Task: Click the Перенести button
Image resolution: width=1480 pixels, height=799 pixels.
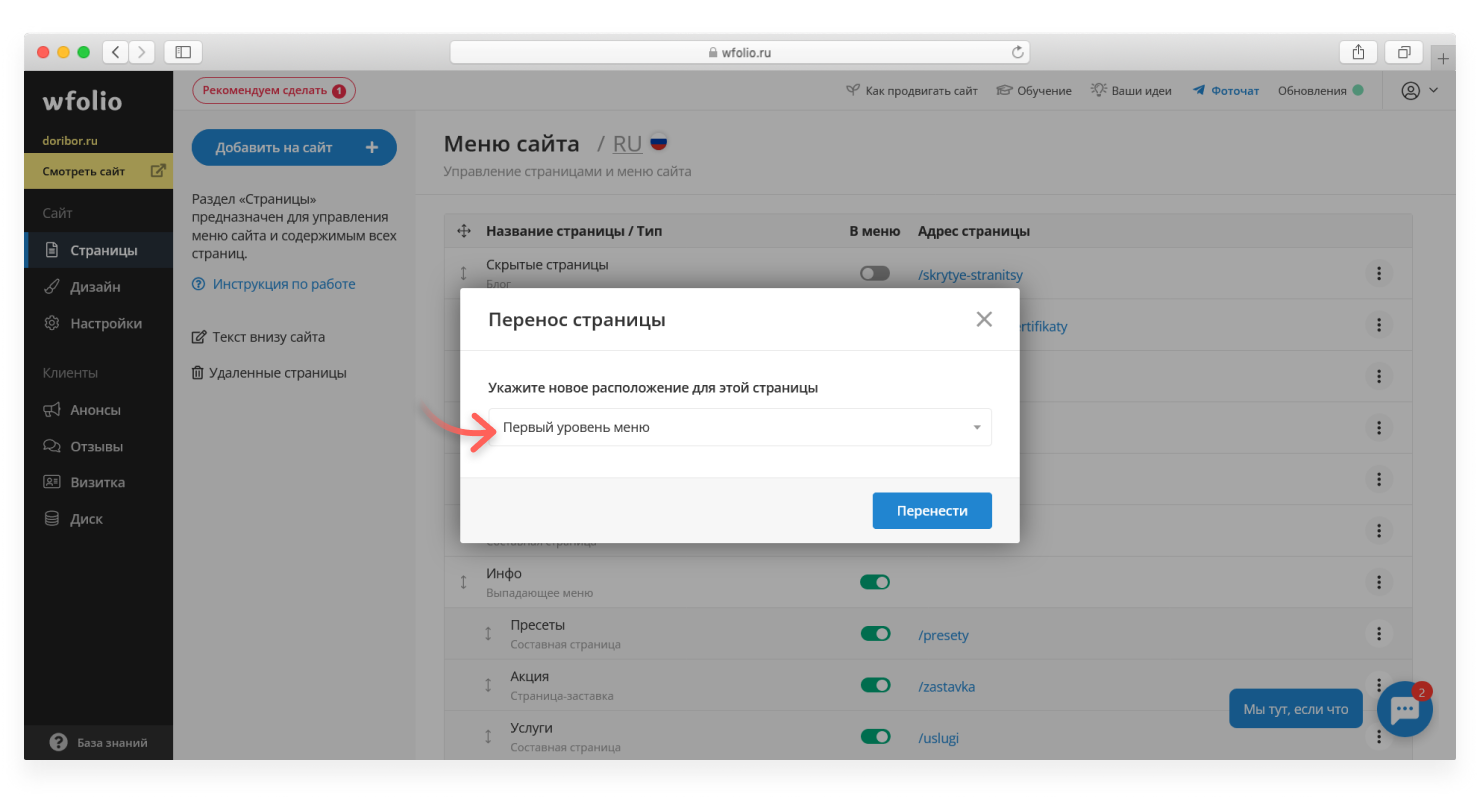Action: click(x=932, y=510)
